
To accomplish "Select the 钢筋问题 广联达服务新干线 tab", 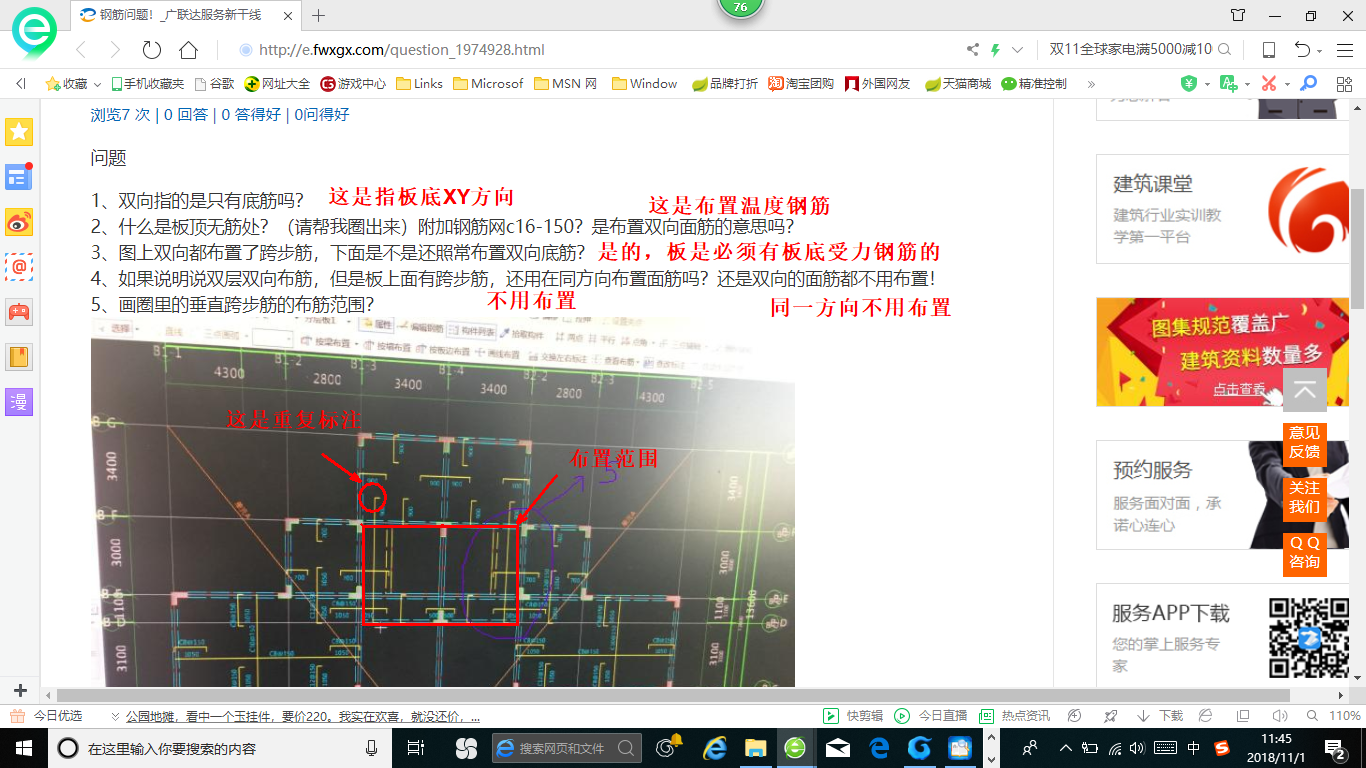I will [x=185, y=15].
